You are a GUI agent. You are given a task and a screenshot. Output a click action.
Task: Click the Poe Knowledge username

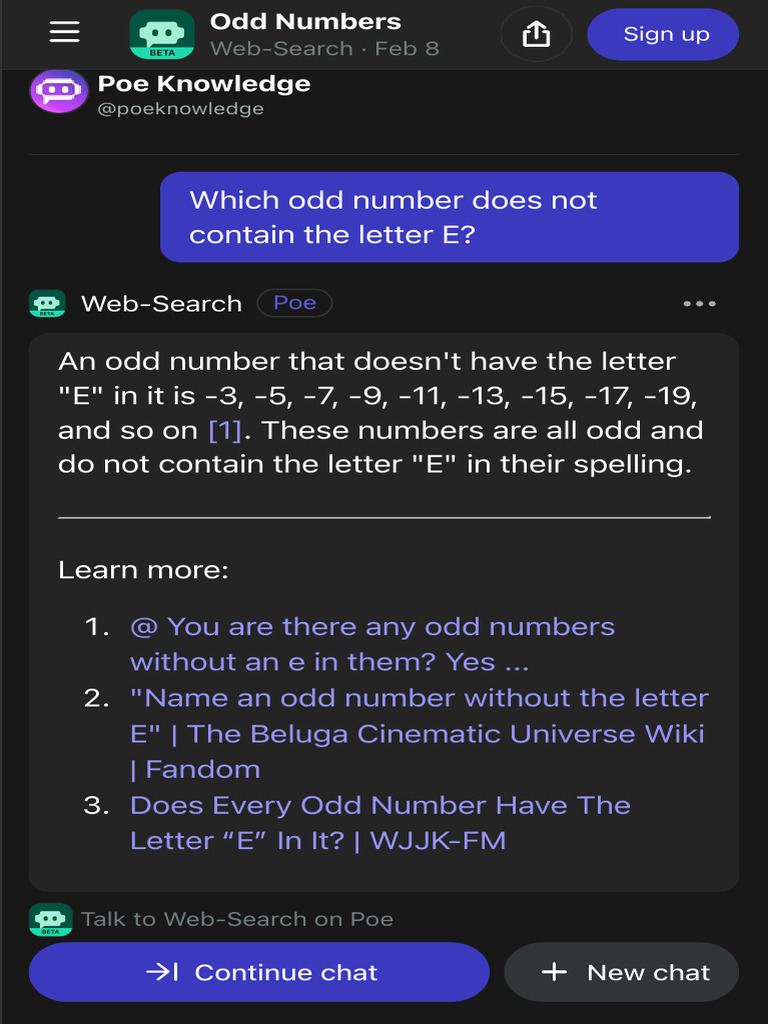(203, 84)
